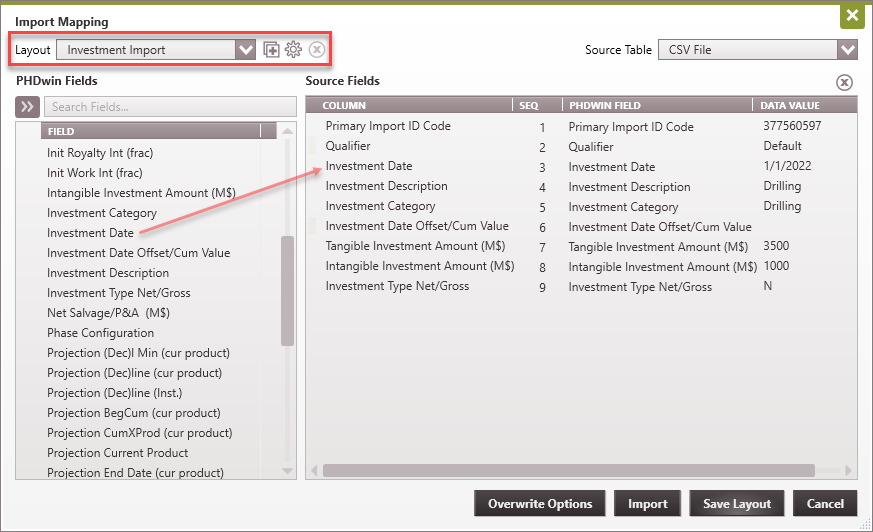Screen dimensions: 873x532
Task: Select Investment Category in PHDwin Fields list
Action: pyautogui.click(x=102, y=213)
